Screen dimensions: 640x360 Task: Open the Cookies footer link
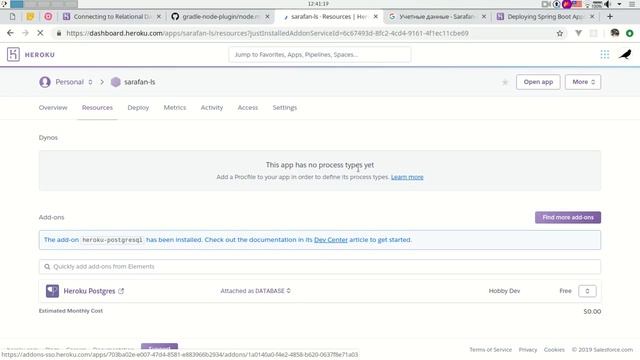[554, 350]
